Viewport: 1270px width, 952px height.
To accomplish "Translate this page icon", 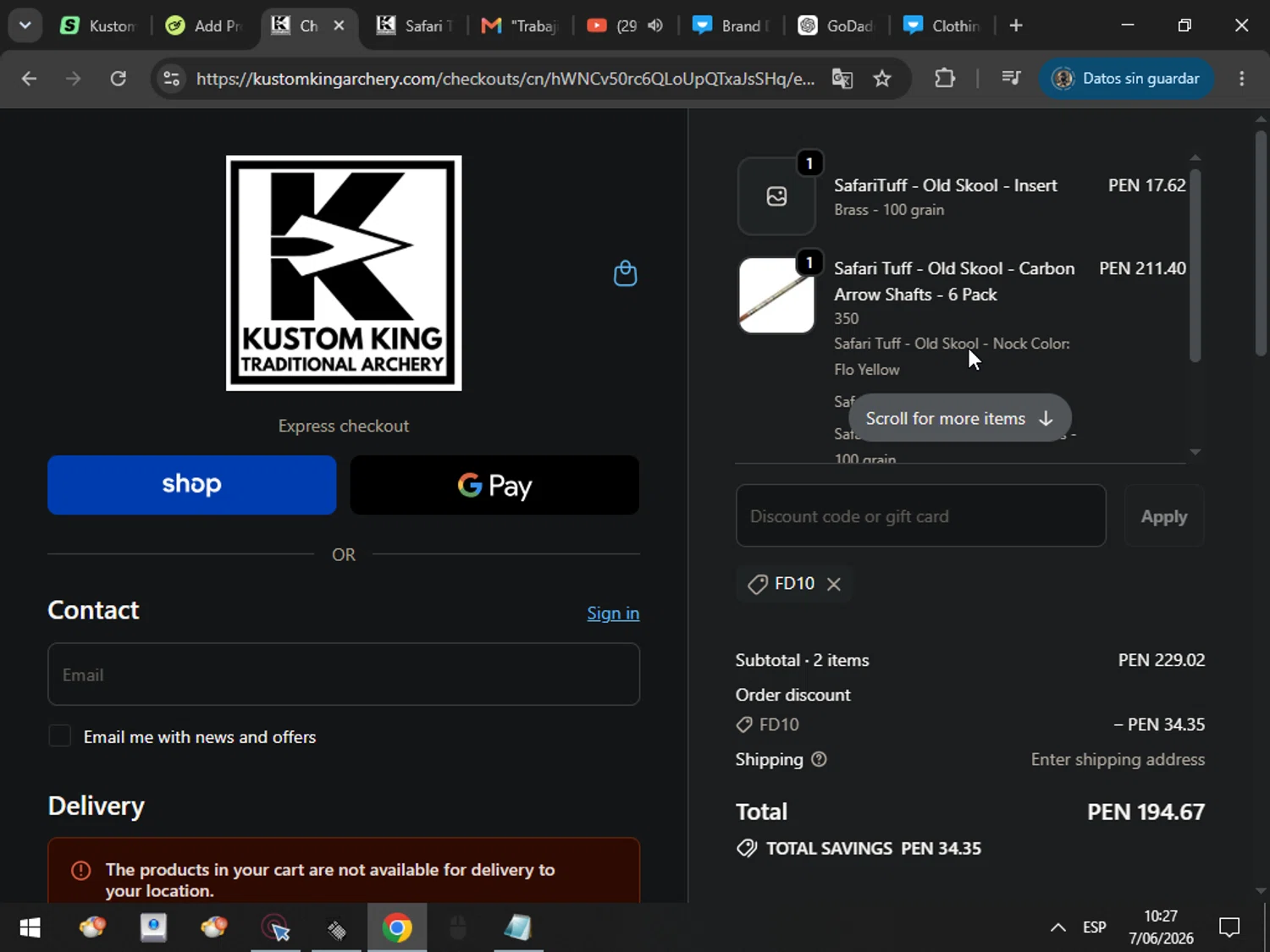I will point(842,79).
